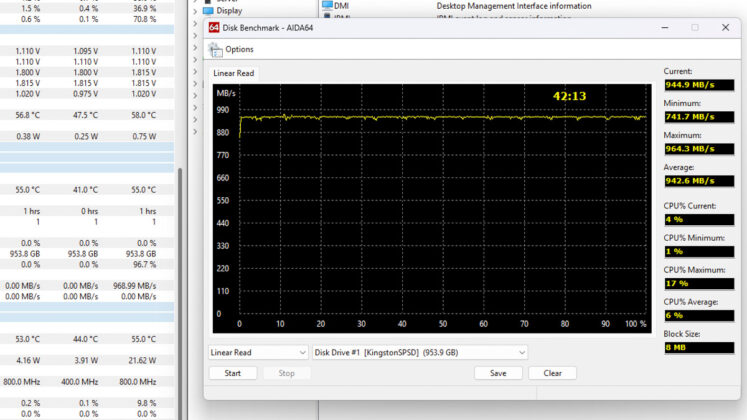The image size is (747, 420).
Task: Click the 56.8 °C temperature value
Action: (28, 115)
